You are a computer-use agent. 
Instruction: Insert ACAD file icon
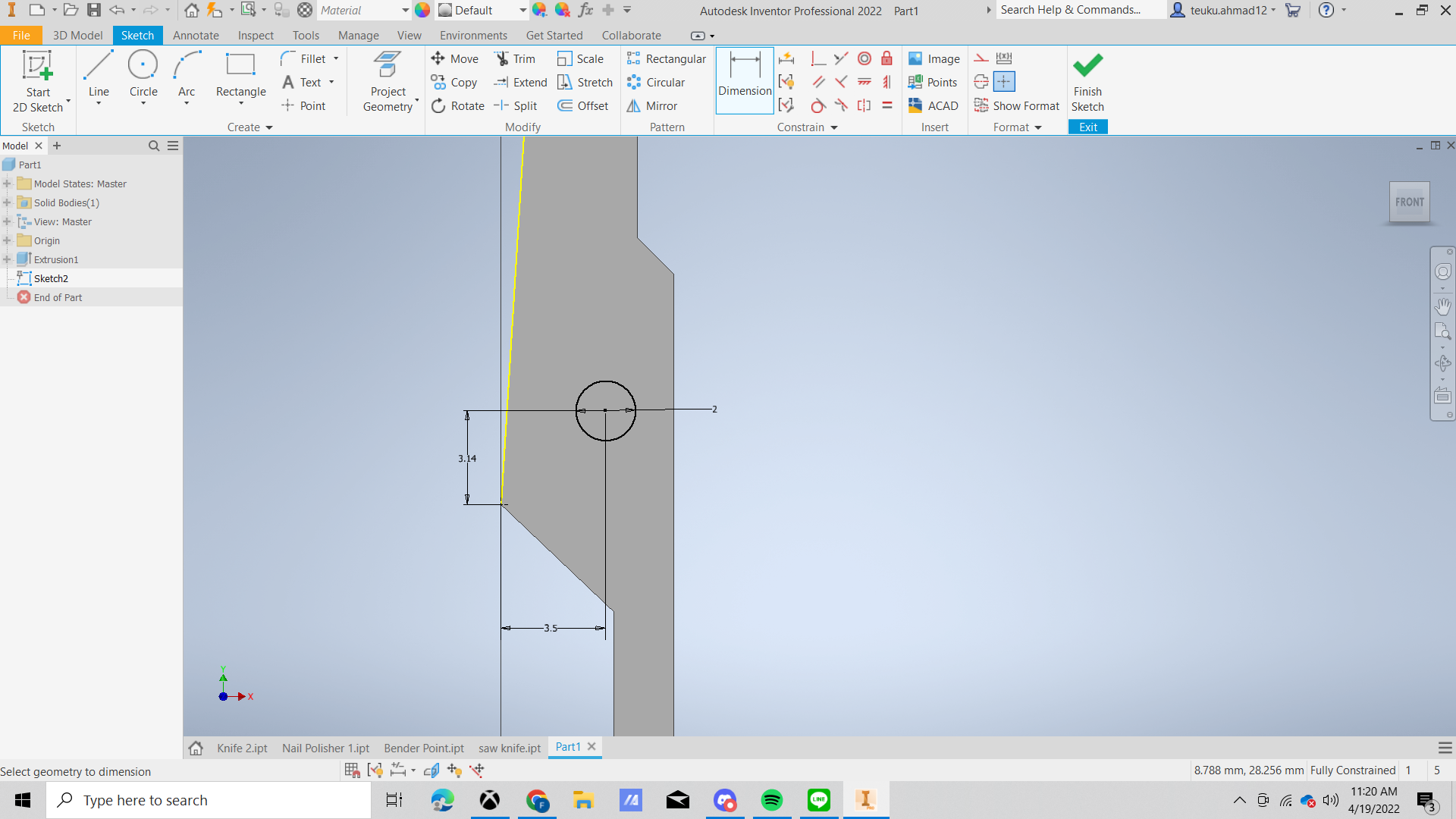coord(934,106)
